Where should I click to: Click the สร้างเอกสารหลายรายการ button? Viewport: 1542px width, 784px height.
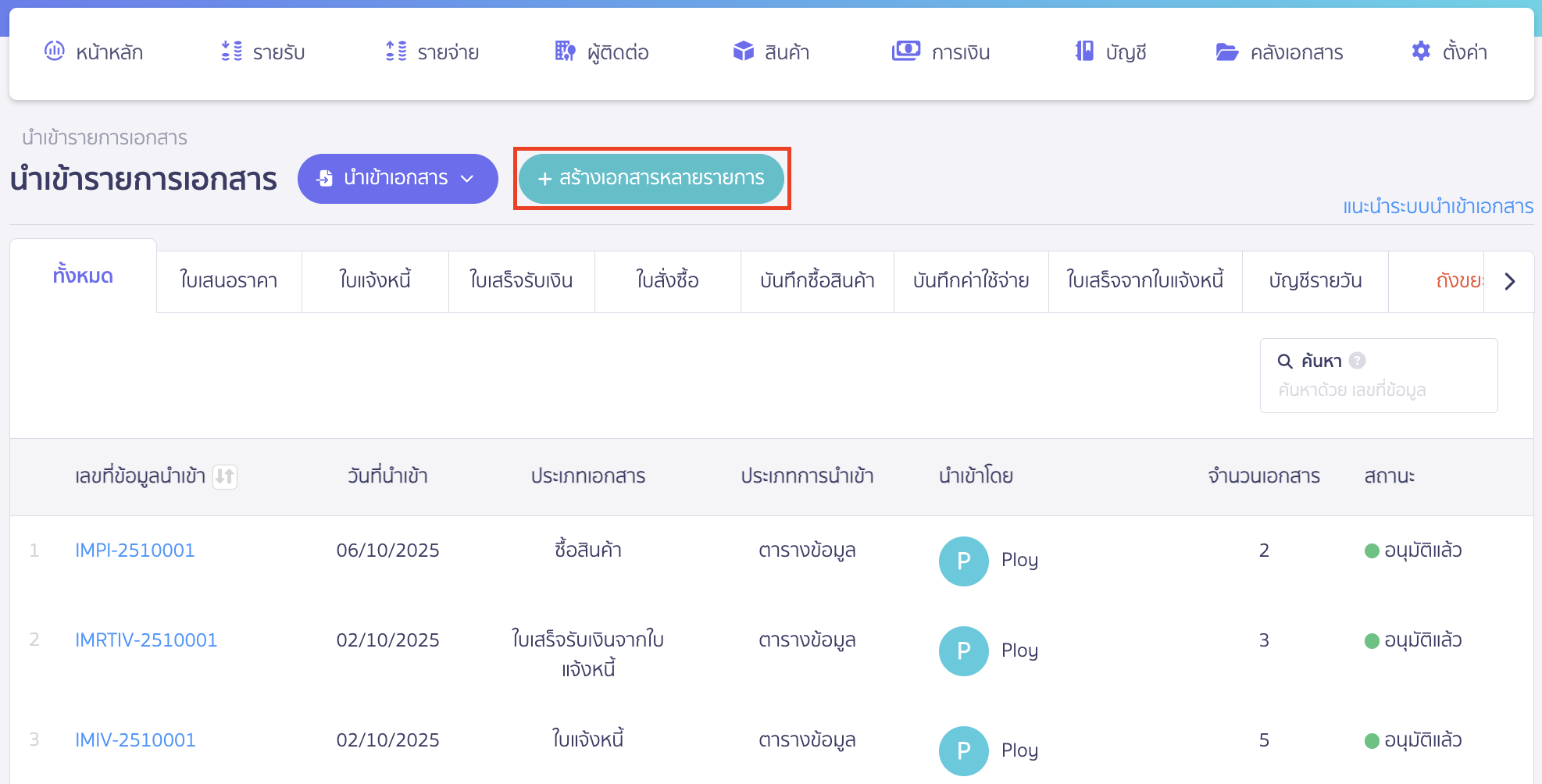click(x=652, y=179)
